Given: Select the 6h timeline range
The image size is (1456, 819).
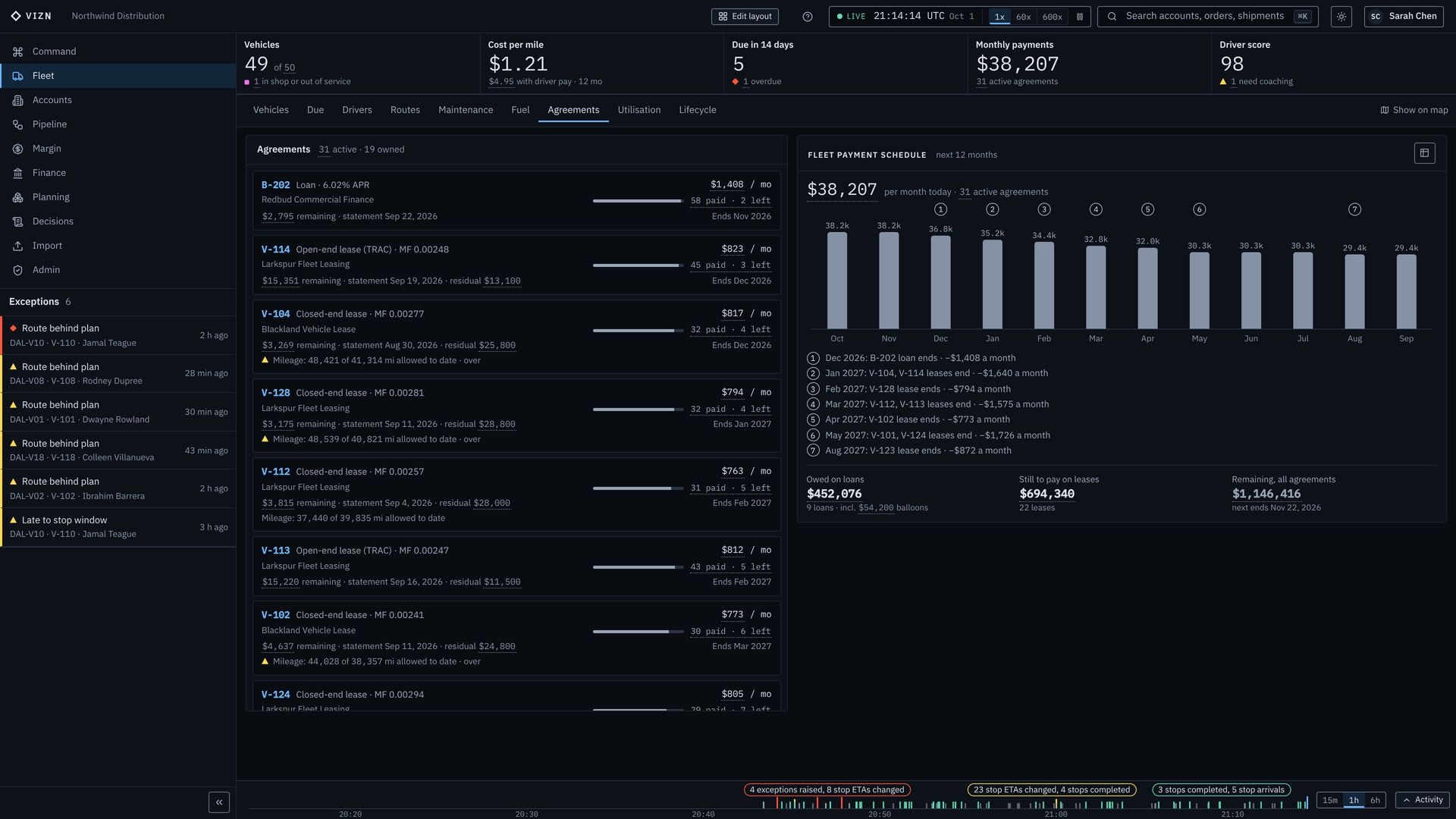Looking at the screenshot, I should tap(1375, 800).
